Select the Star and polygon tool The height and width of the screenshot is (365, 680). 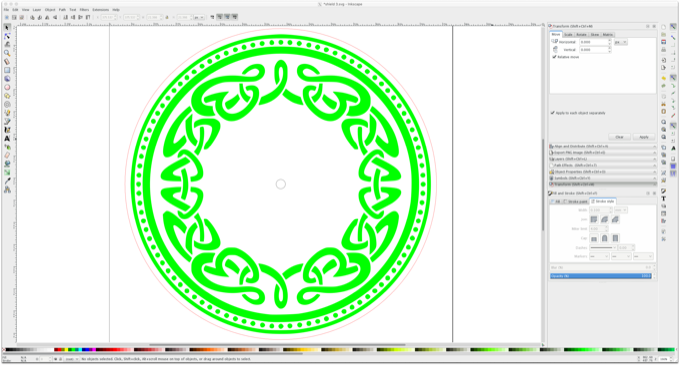coord(7,96)
